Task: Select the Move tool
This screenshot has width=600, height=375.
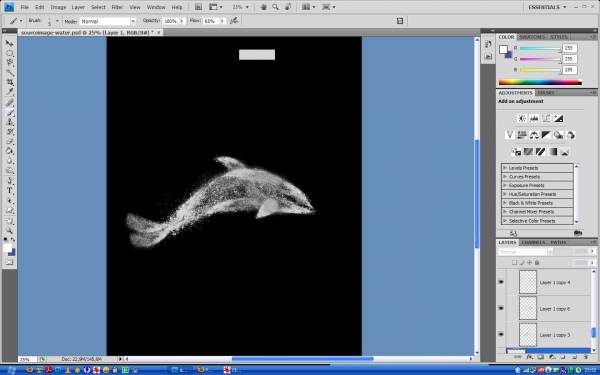Action: click(x=9, y=43)
